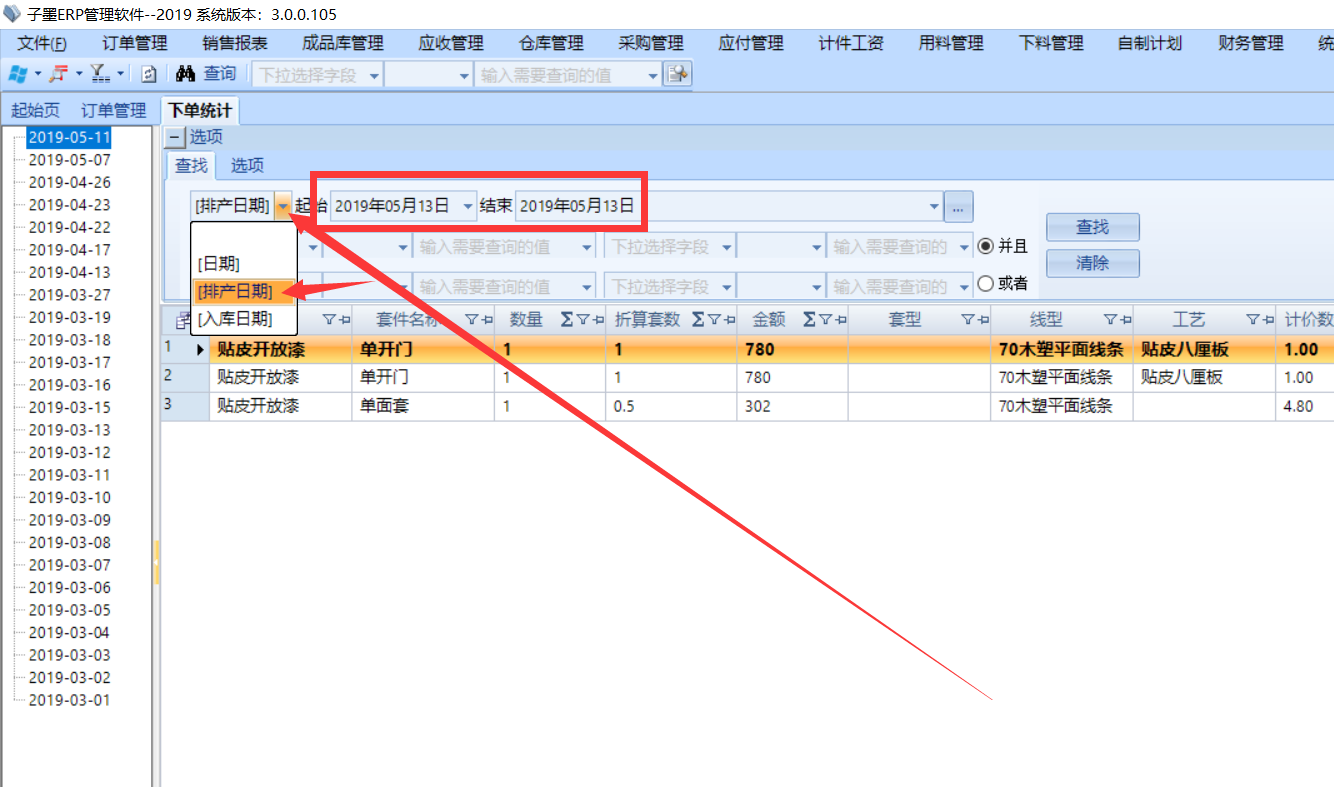Click the funnel filter toolbar icon
The width and height of the screenshot is (1334, 787).
(100, 74)
